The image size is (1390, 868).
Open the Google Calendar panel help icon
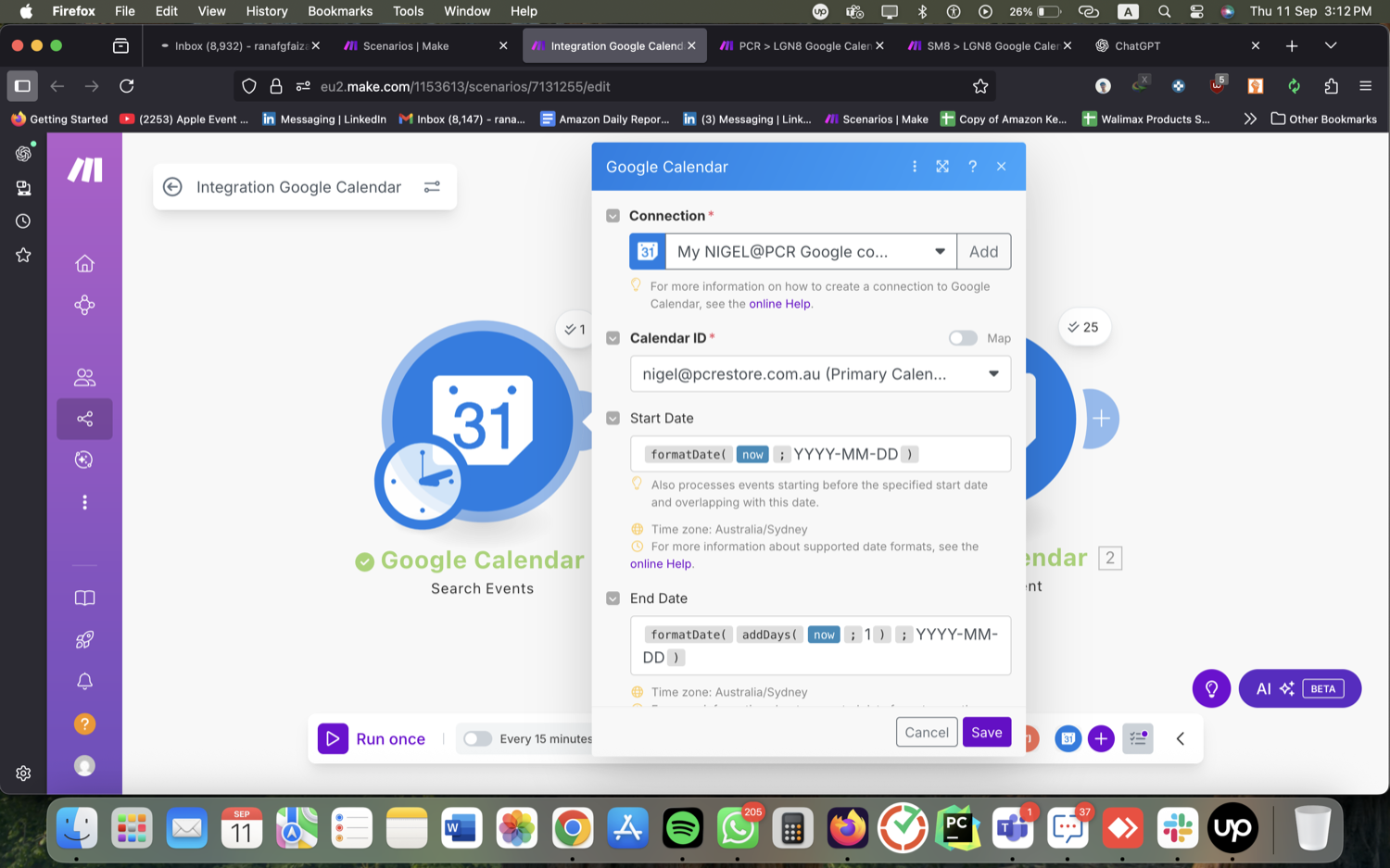[x=972, y=167]
